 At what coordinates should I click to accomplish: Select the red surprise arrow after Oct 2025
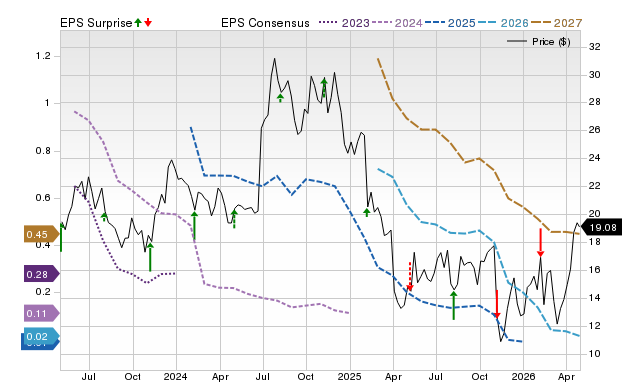(x=497, y=304)
